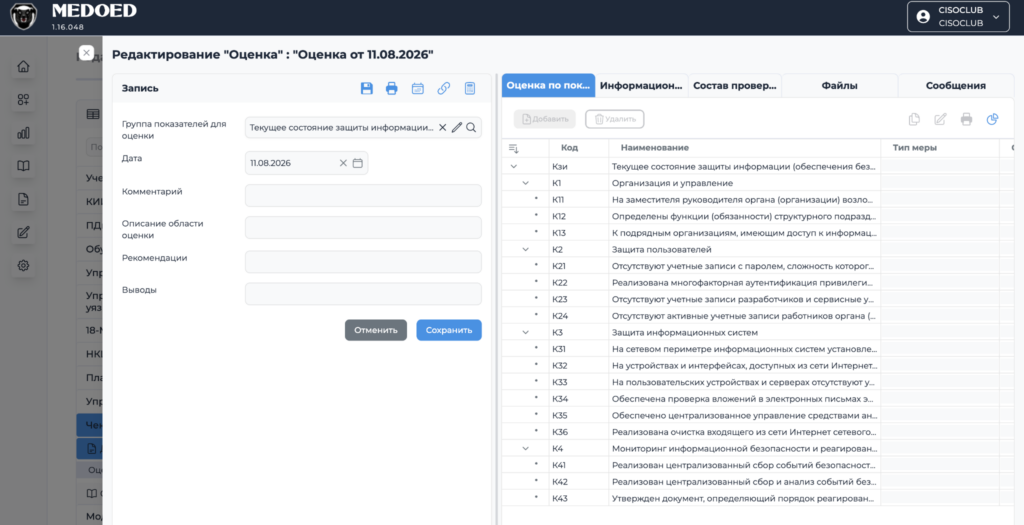Switch to the Состав провер... tab

coord(735,86)
